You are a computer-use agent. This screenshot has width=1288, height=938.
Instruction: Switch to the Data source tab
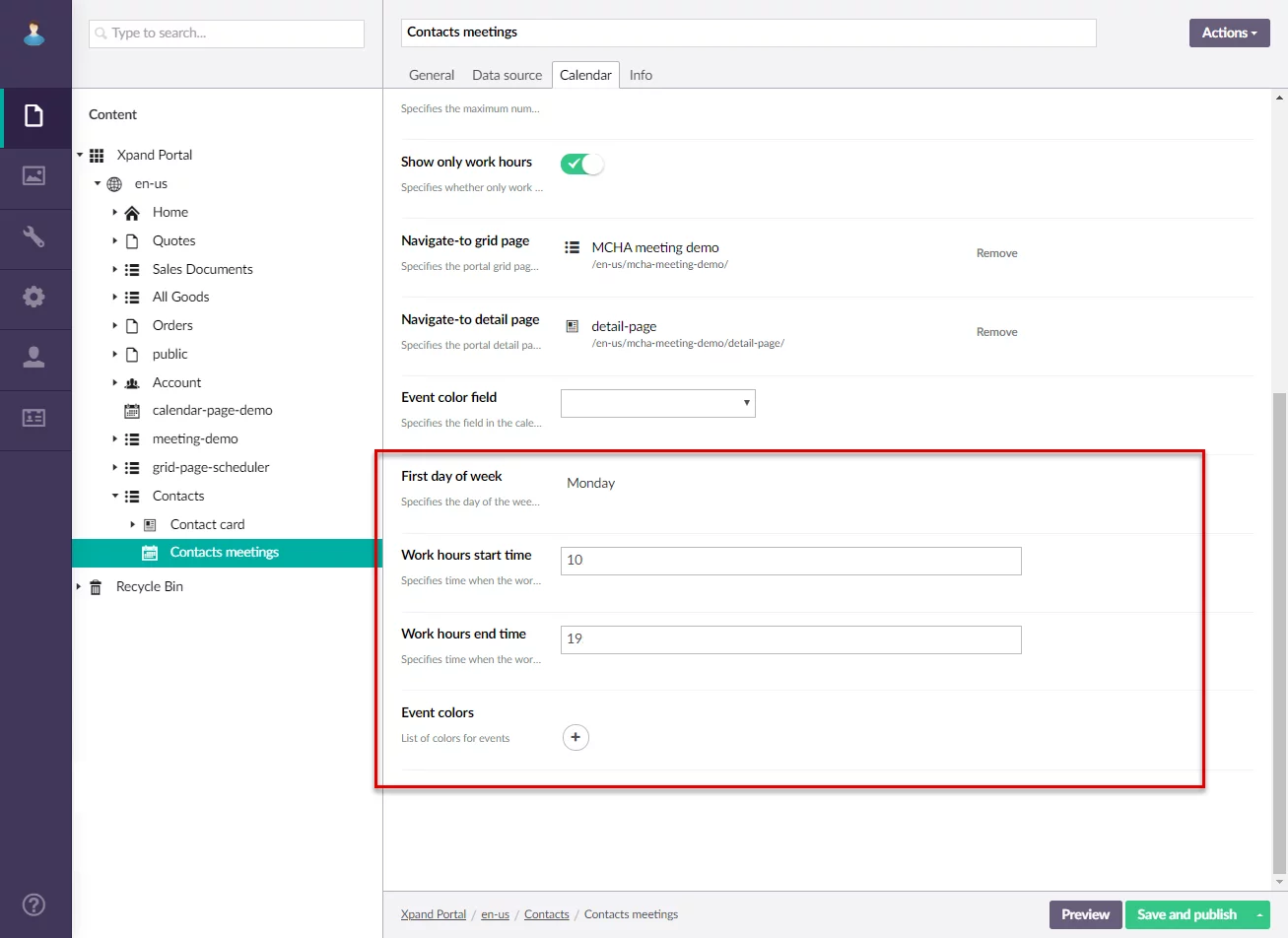coord(507,75)
